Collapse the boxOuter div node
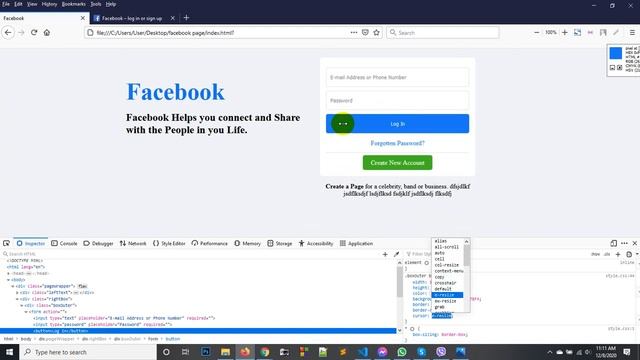This screenshot has width=640, height=360. click(x=22, y=305)
